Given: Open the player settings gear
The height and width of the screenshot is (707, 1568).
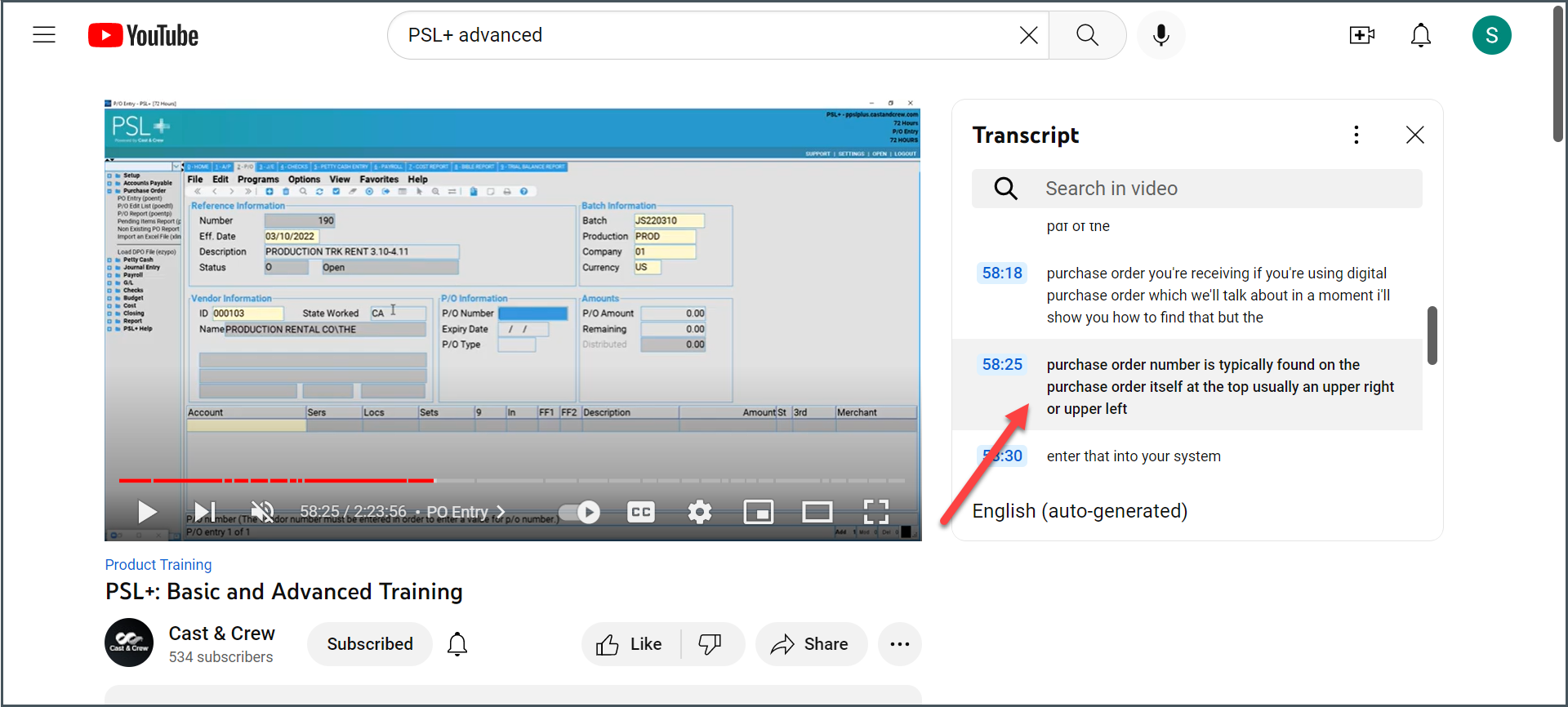Looking at the screenshot, I should (x=700, y=512).
